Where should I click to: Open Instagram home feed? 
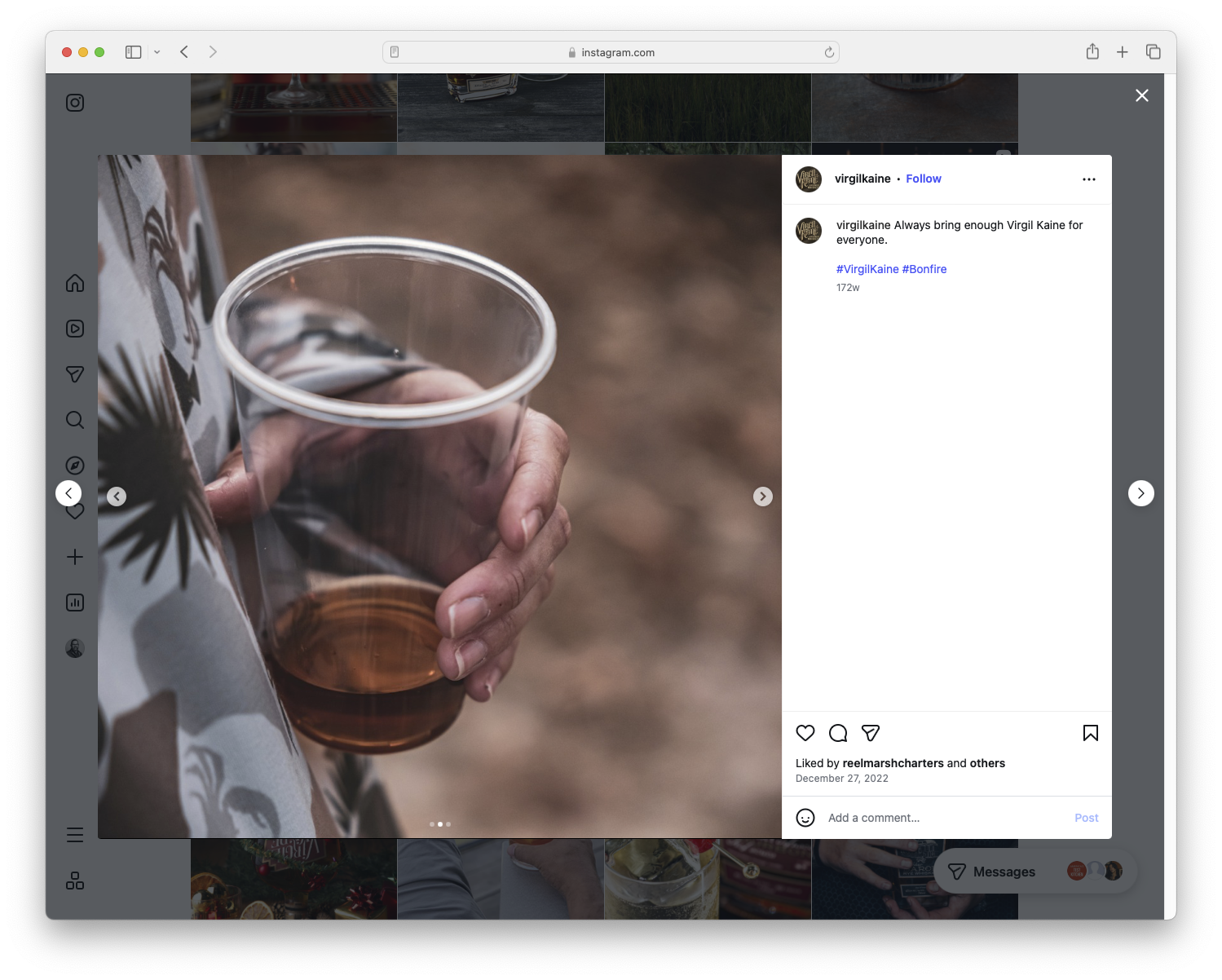click(74, 283)
